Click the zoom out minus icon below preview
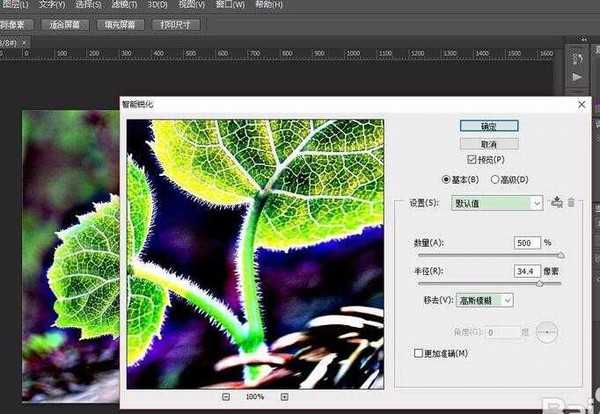This screenshot has width=600, height=414. (x=225, y=397)
